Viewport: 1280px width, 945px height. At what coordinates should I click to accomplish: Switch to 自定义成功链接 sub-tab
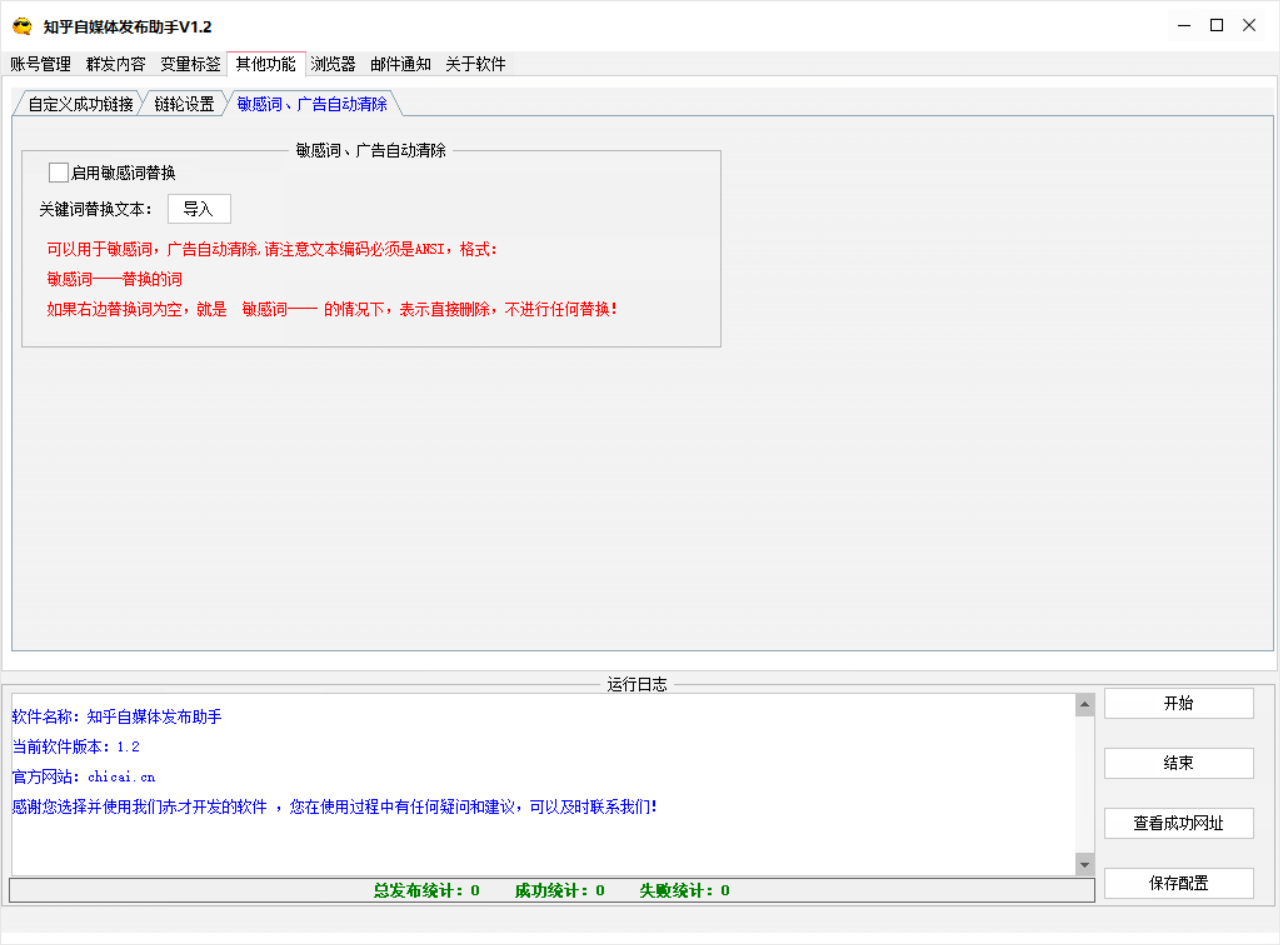(80, 104)
